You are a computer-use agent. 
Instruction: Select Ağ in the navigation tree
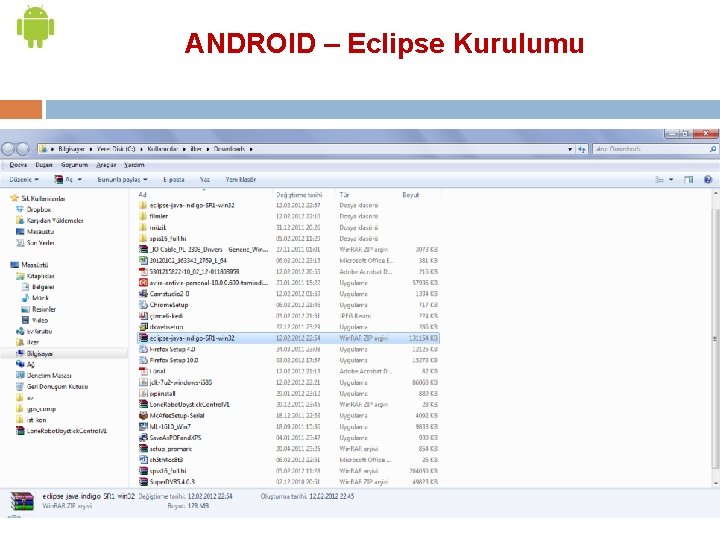[25, 364]
